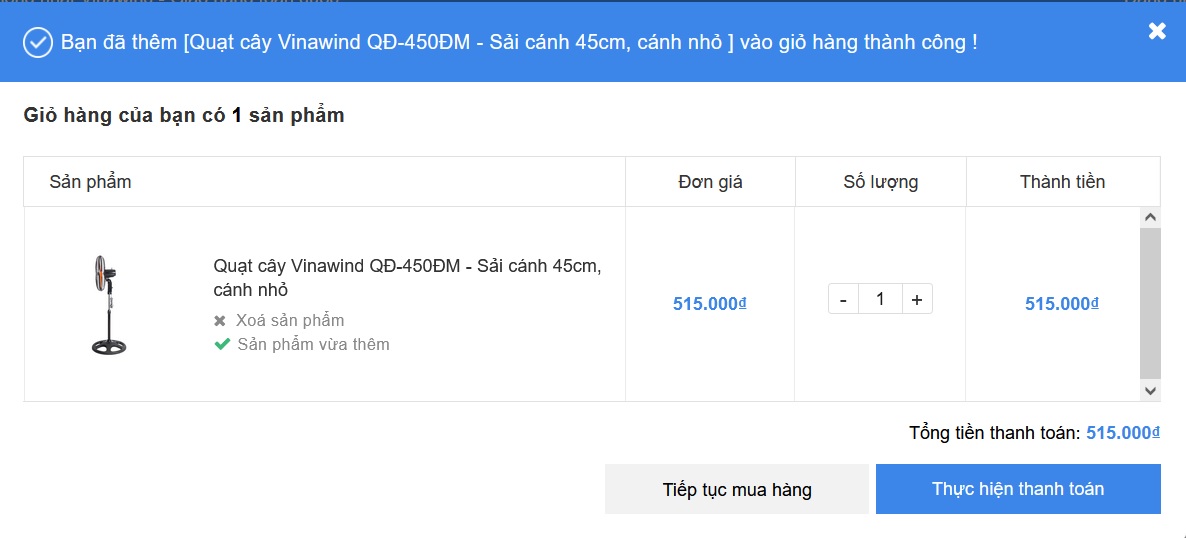Click the "Thành tiền" column header
Image resolution: width=1186 pixels, height=538 pixels.
1062,182
